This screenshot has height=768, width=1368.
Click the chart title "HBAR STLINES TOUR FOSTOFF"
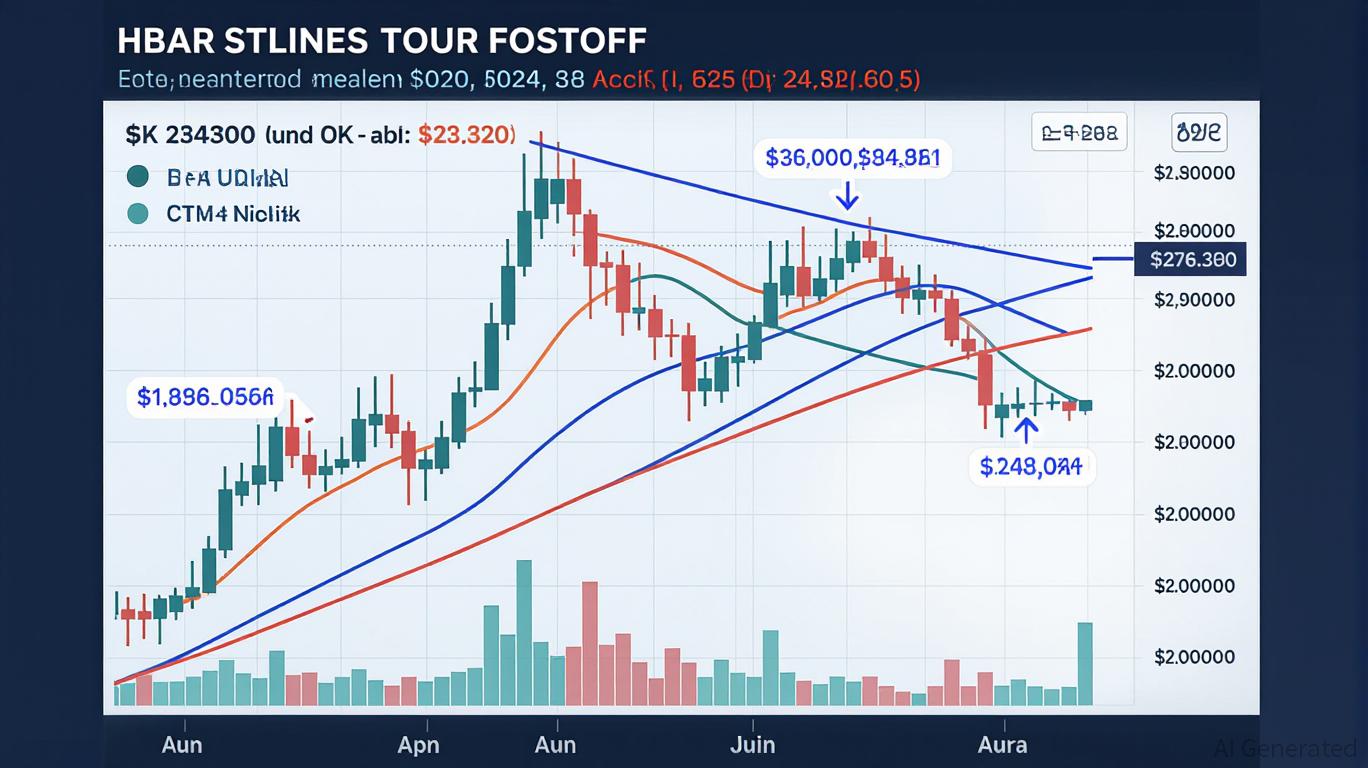[x=381, y=40]
